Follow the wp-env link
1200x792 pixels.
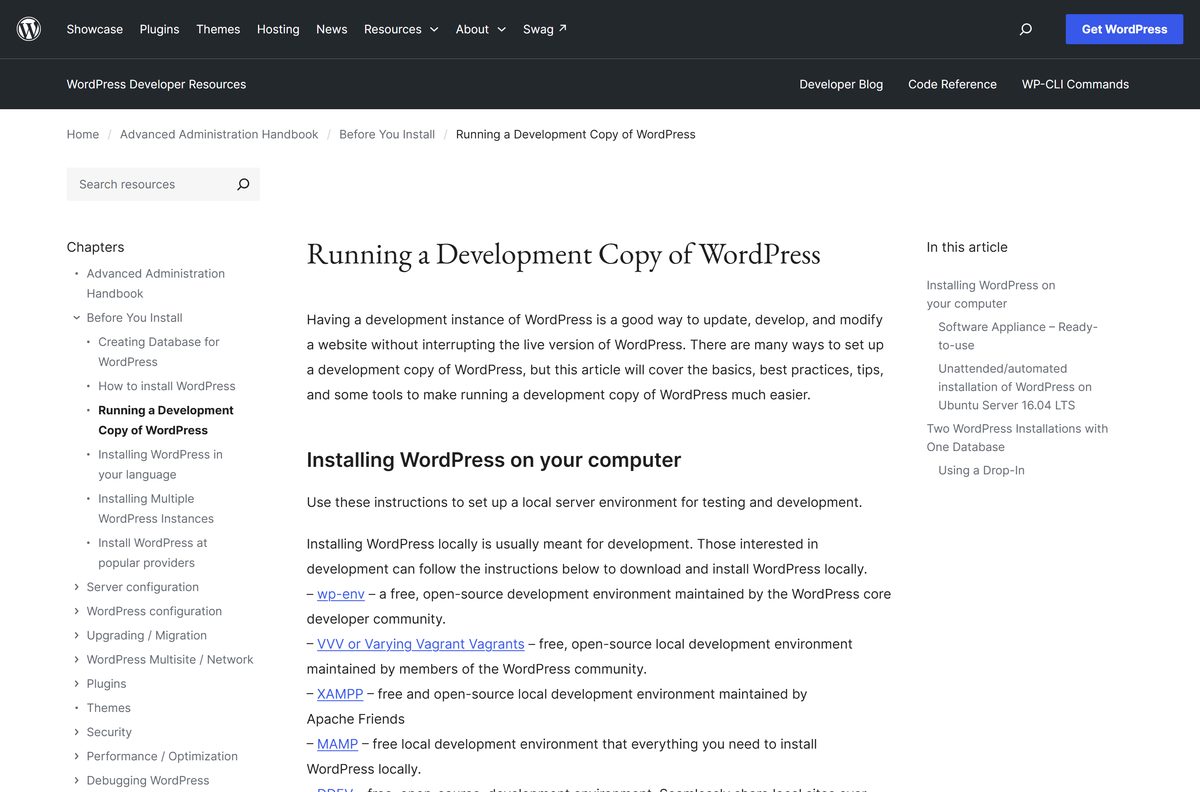(341, 594)
